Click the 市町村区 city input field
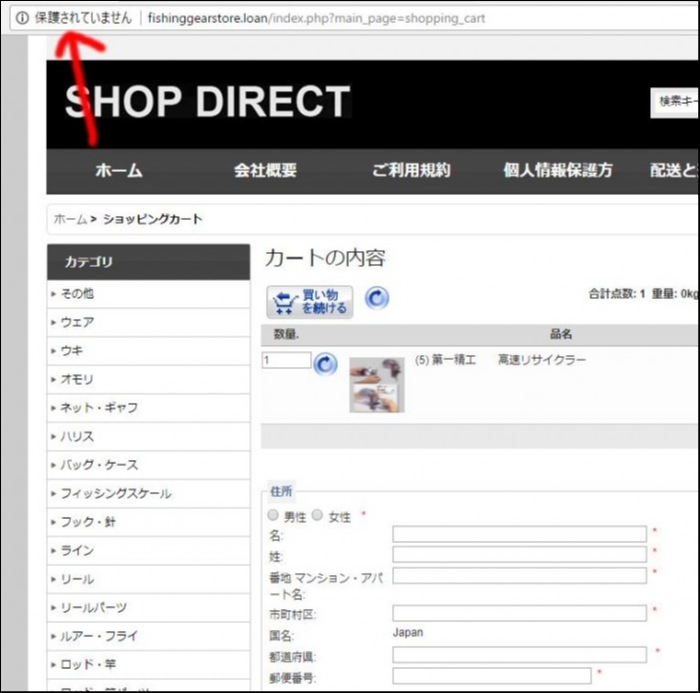The width and height of the screenshot is (700, 693). pos(519,613)
